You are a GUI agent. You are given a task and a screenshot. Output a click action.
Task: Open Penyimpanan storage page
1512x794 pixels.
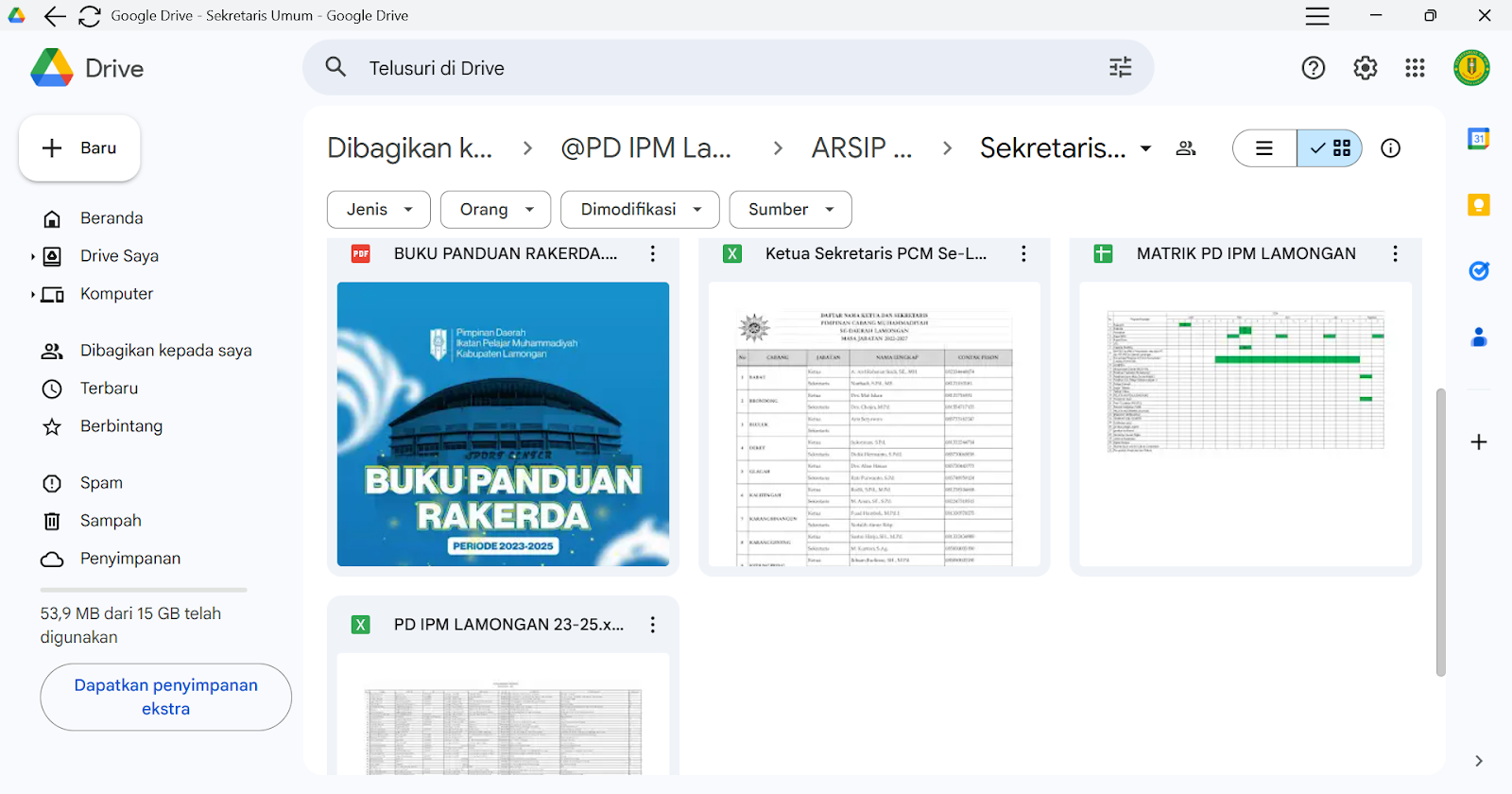click(x=130, y=559)
